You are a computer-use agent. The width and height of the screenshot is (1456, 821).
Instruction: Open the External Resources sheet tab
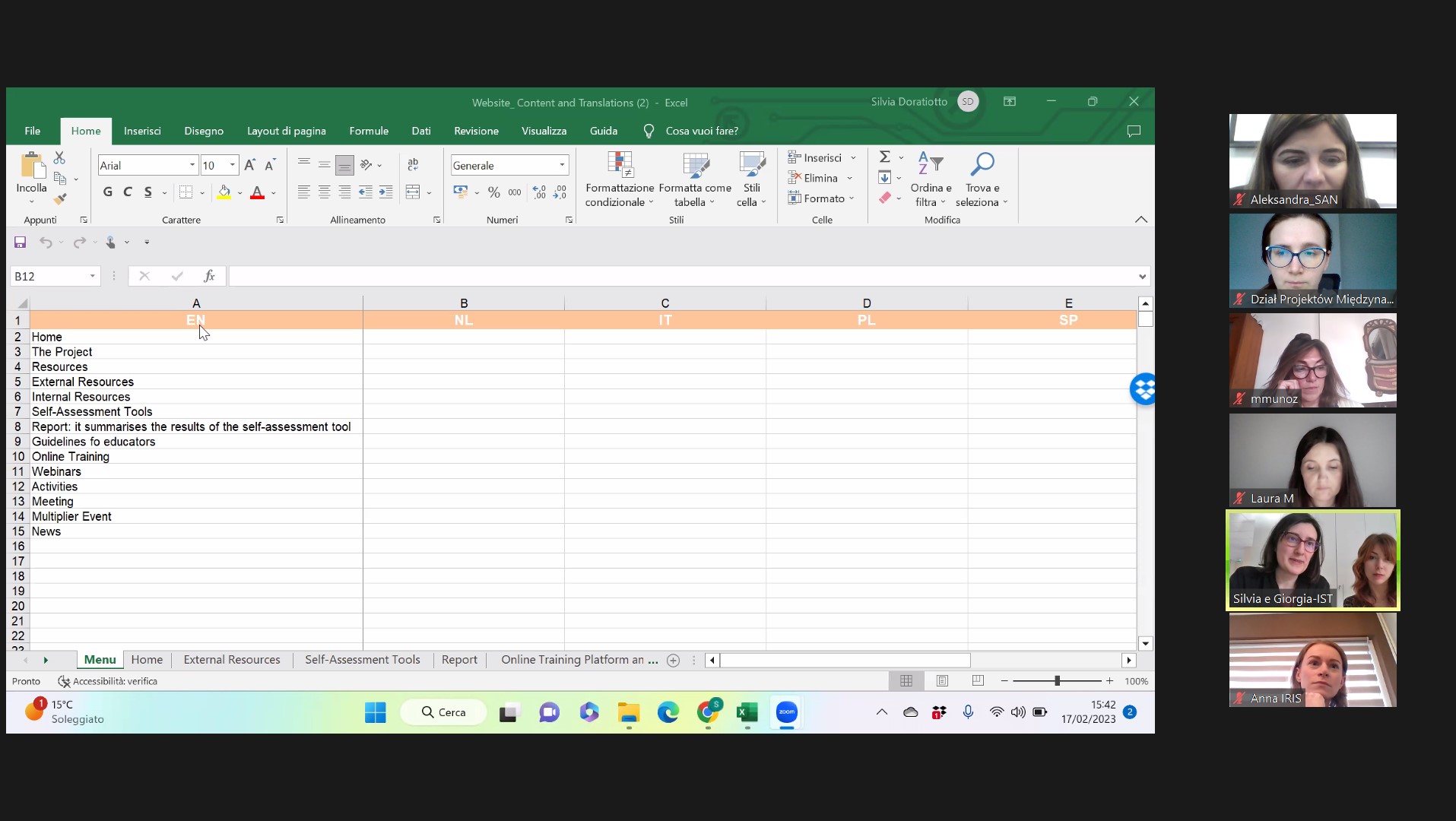[232, 660]
